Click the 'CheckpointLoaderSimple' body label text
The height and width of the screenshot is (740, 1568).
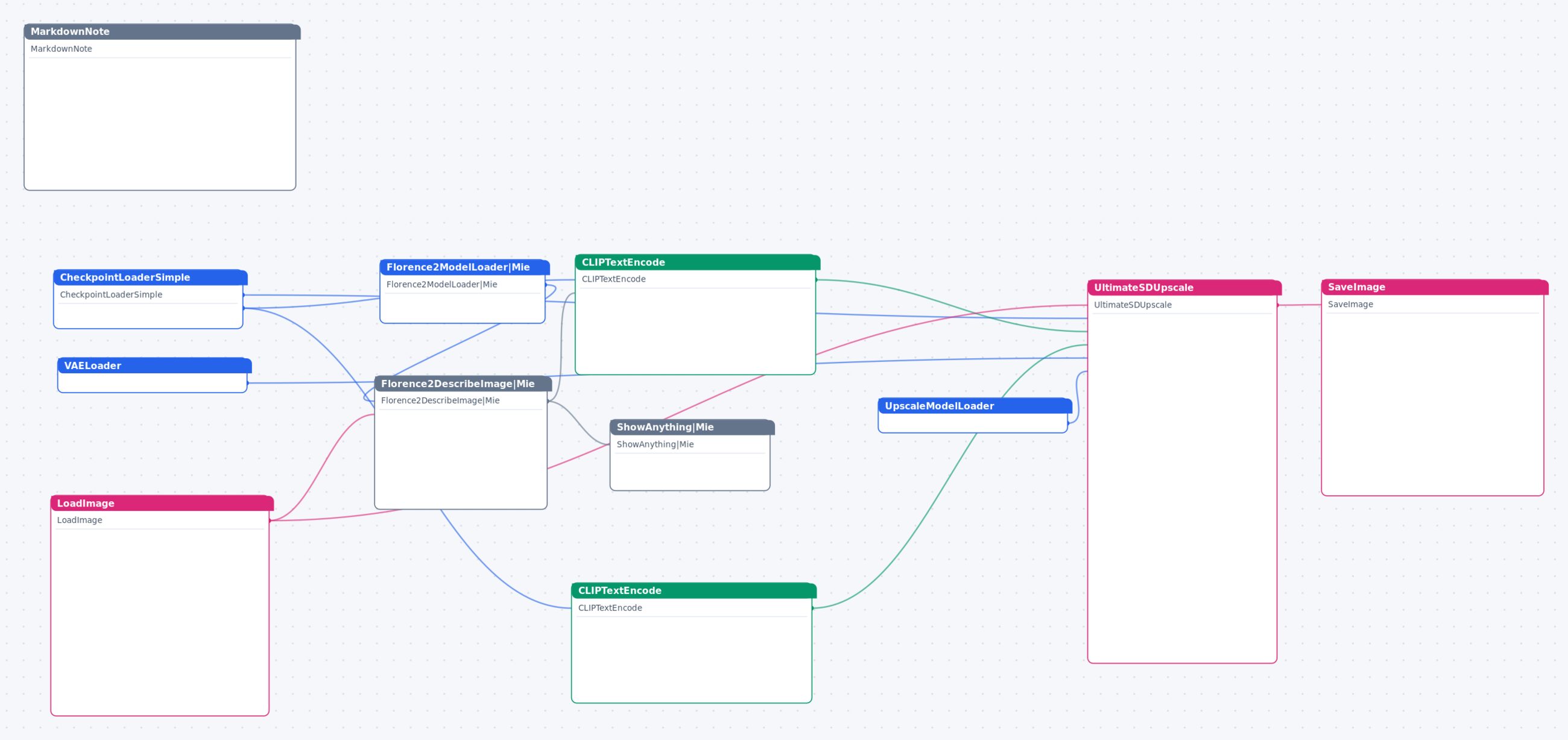pyautogui.click(x=112, y=294)
